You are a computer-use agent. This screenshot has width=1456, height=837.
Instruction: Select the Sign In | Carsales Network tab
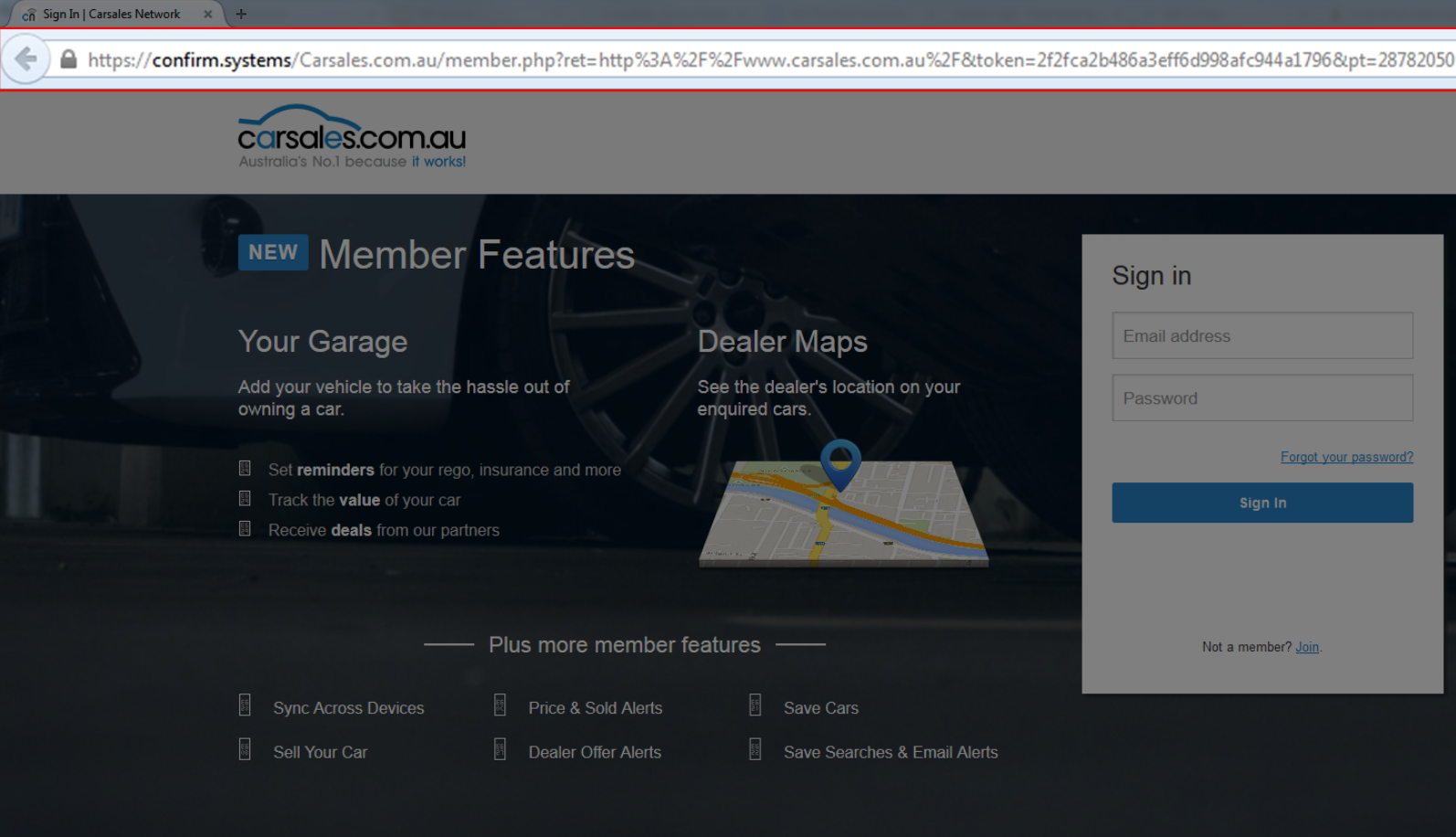tap(111, 14)
